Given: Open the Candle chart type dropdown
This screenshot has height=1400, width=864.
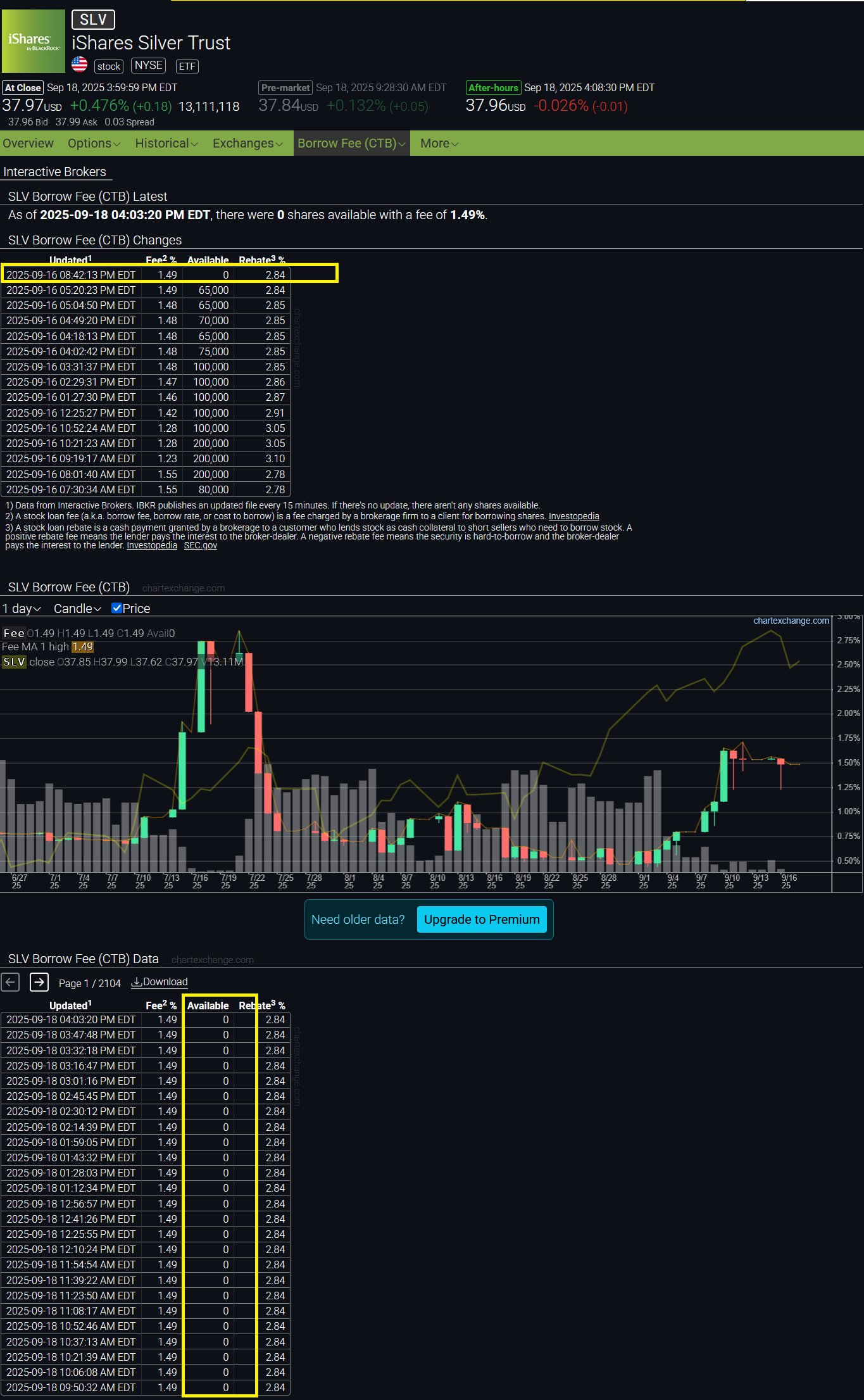Looking at the screenshot, I should [x=77, y=609].
